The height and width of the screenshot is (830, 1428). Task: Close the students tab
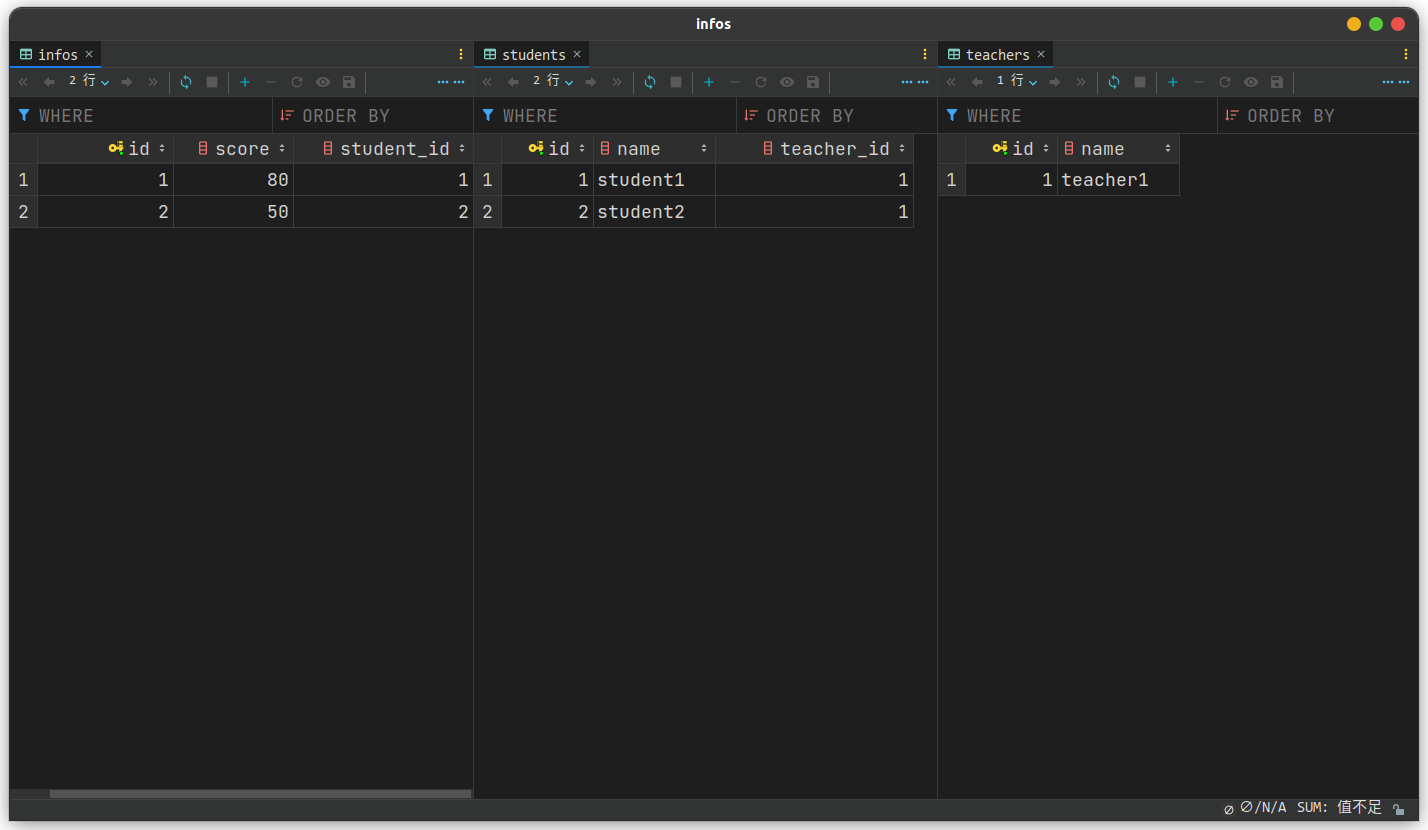(x=577, y=54)
